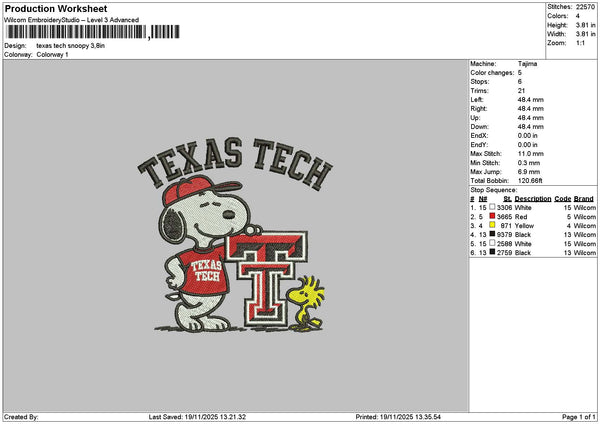Viewport: 600px width, 424px height.
Task: Click the yellow swatch in stop row 3
Action: point(492,225)
